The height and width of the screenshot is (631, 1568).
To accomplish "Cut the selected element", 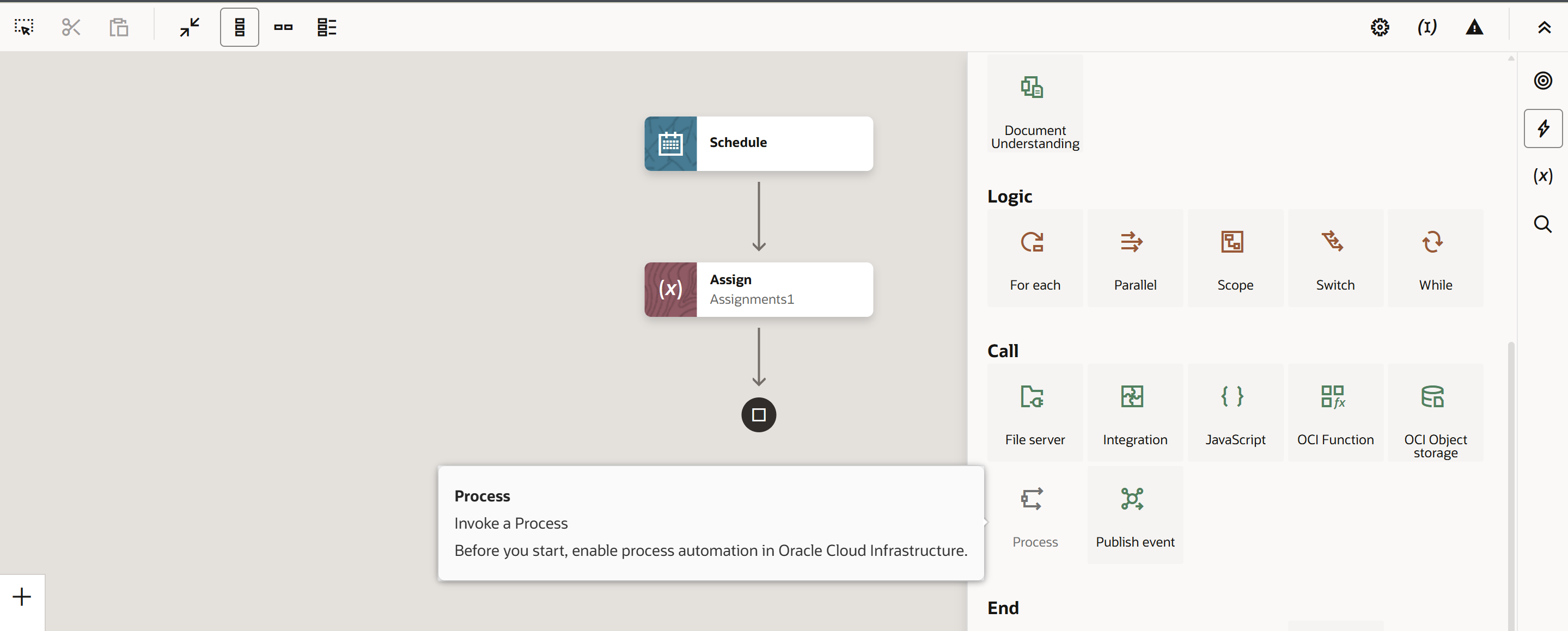I will (71, 27).
